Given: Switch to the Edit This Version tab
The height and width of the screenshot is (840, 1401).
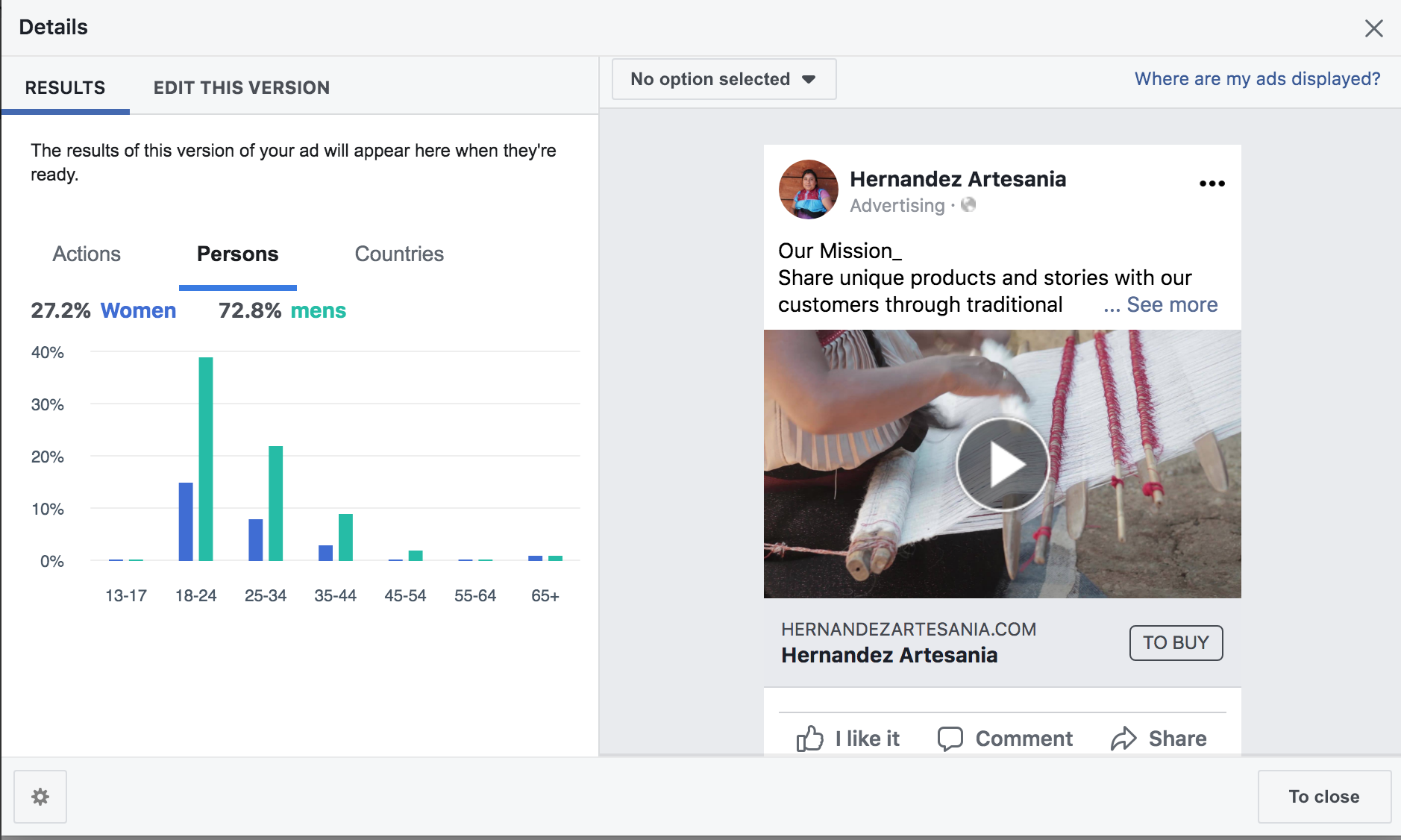Looking at the screenshot, I should click(241, 88).
